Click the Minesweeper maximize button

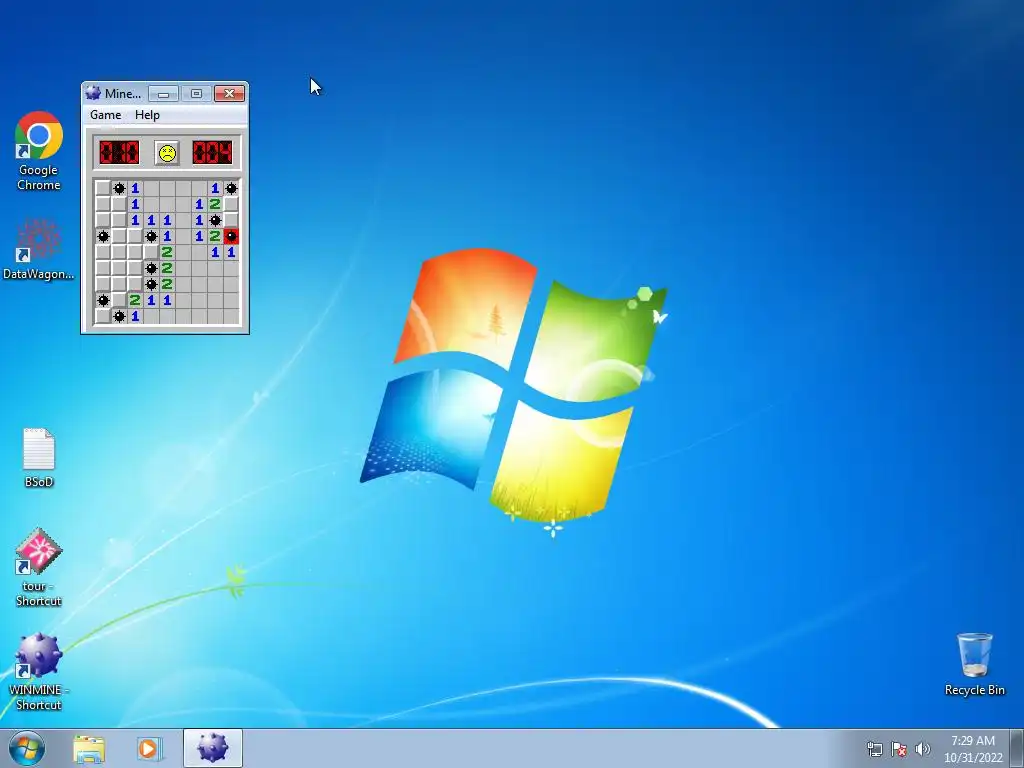196,94
